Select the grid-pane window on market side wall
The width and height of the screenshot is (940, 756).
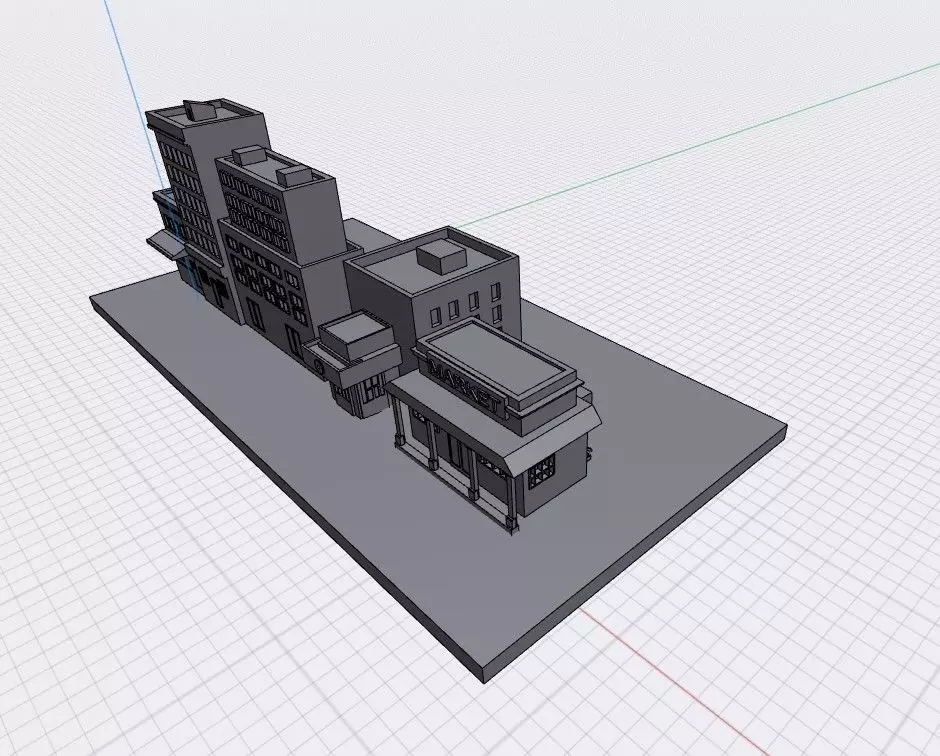(x=541, y=471)
